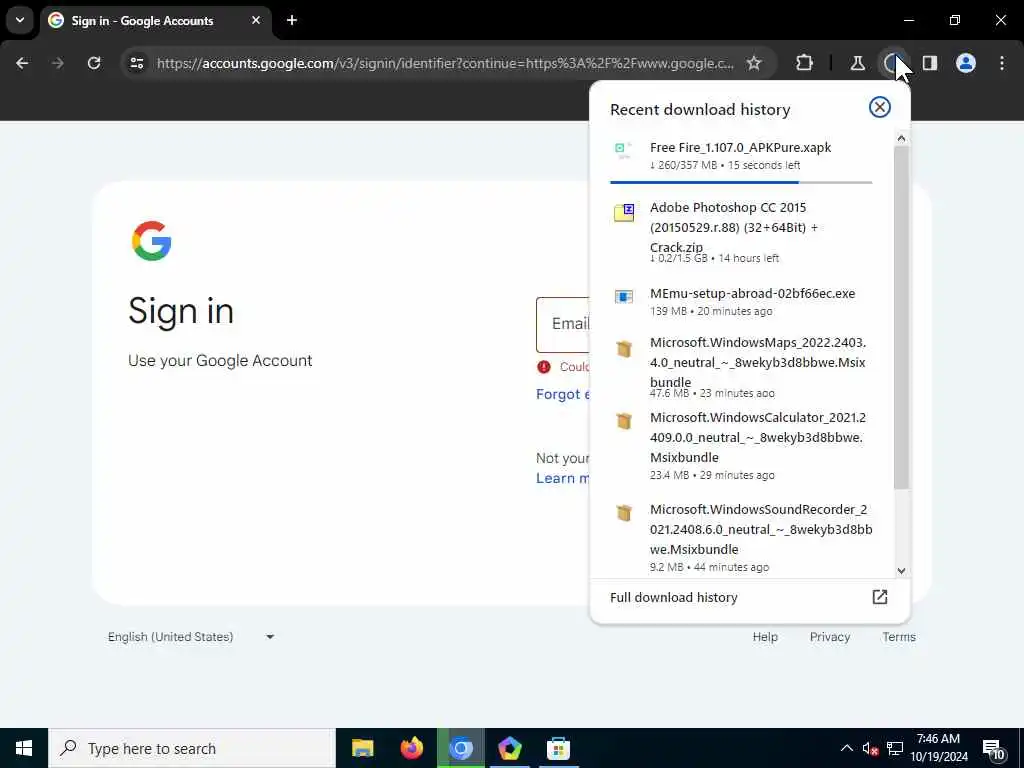Click the open-in-new-tab icon beside Full download history

tap(880, 597)
